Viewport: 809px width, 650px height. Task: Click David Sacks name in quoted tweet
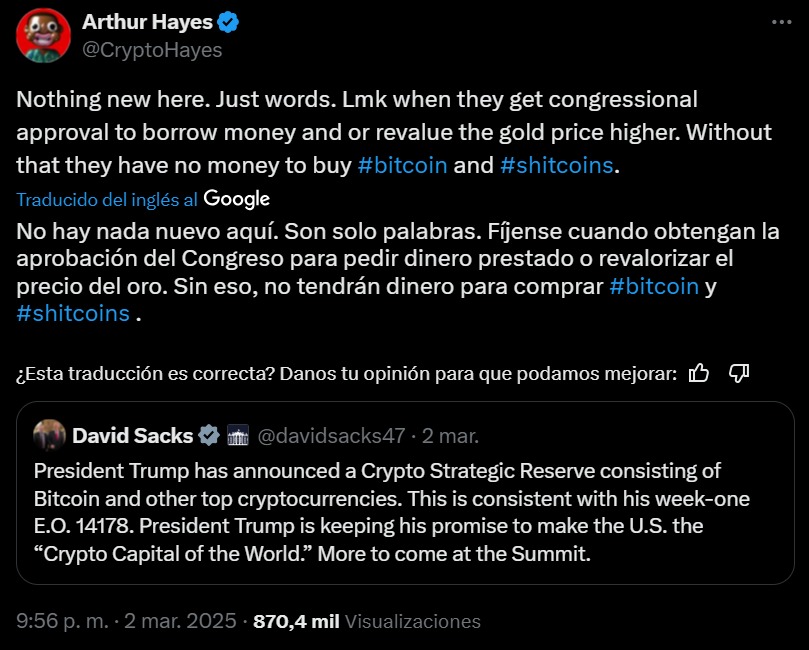(x=132, y=435)
